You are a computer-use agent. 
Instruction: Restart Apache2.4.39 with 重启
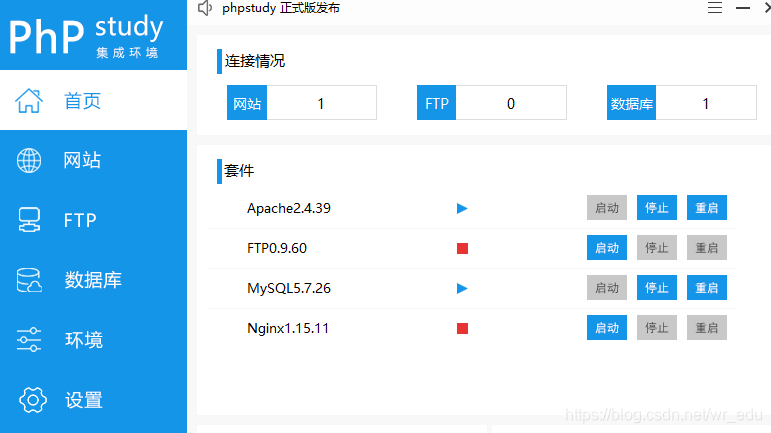tap(707, 207)
